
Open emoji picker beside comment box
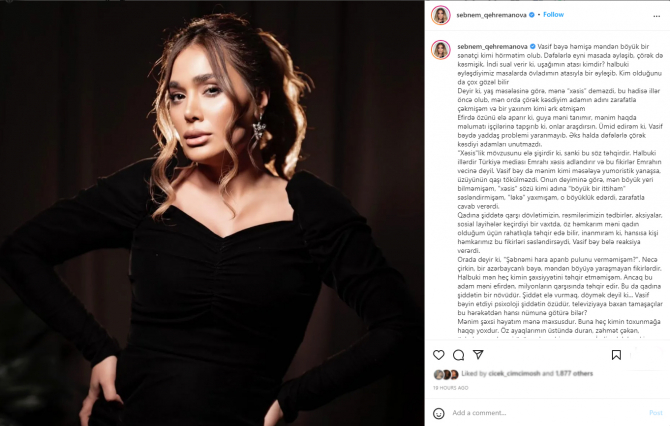click(438, 413)
